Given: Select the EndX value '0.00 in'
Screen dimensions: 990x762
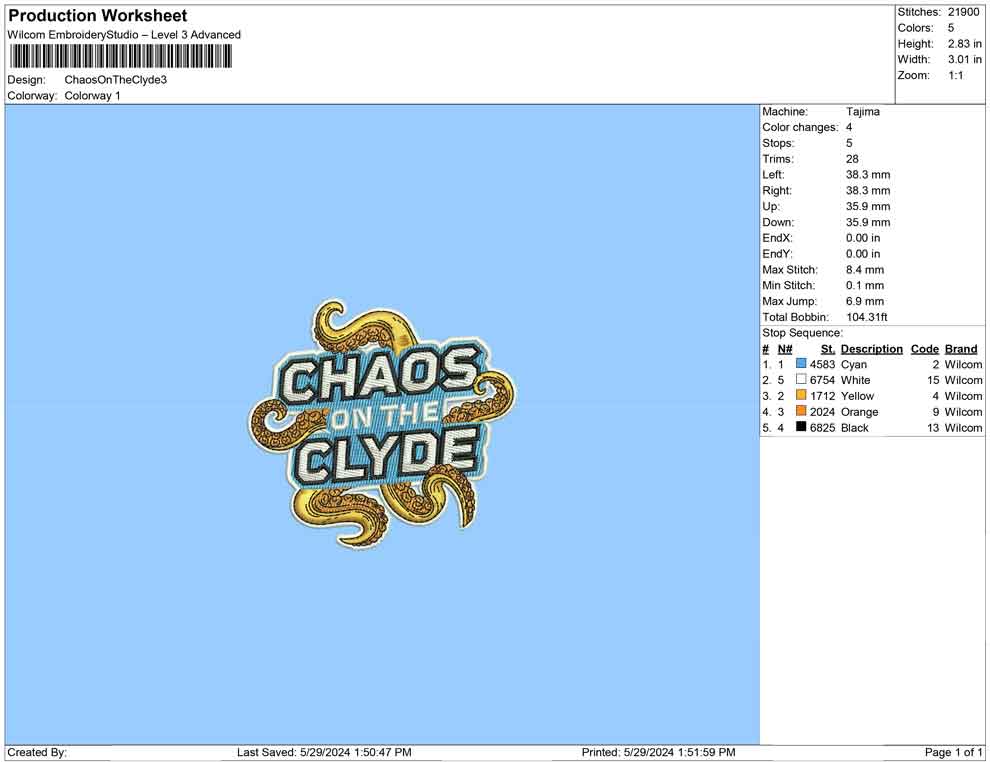Looking at the screenshot, I should (x=863, y=238).
